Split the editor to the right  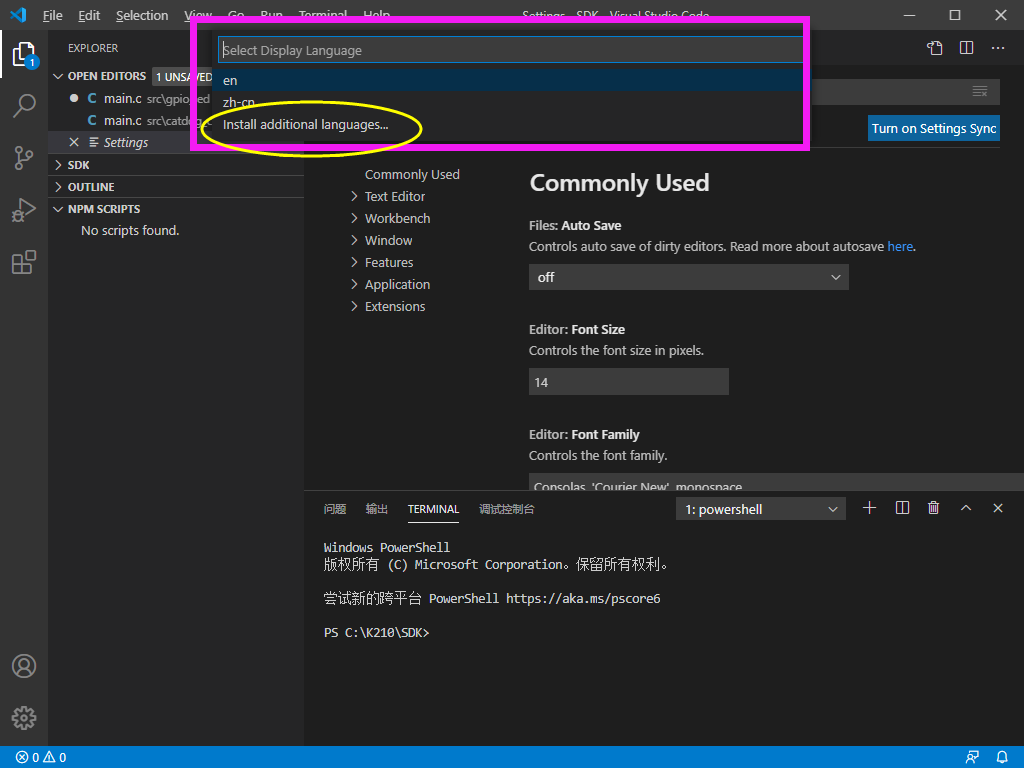click(967, 48)
